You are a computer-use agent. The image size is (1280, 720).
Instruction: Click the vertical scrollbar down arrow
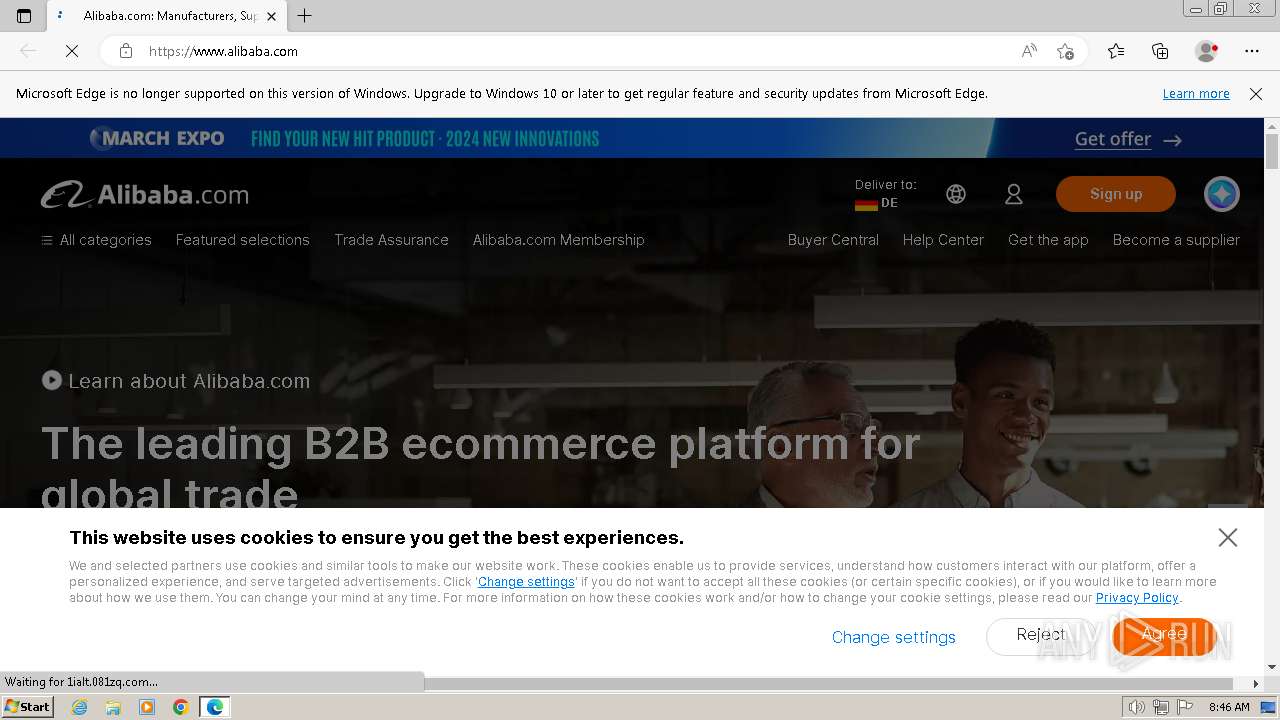pos(1272,667)
